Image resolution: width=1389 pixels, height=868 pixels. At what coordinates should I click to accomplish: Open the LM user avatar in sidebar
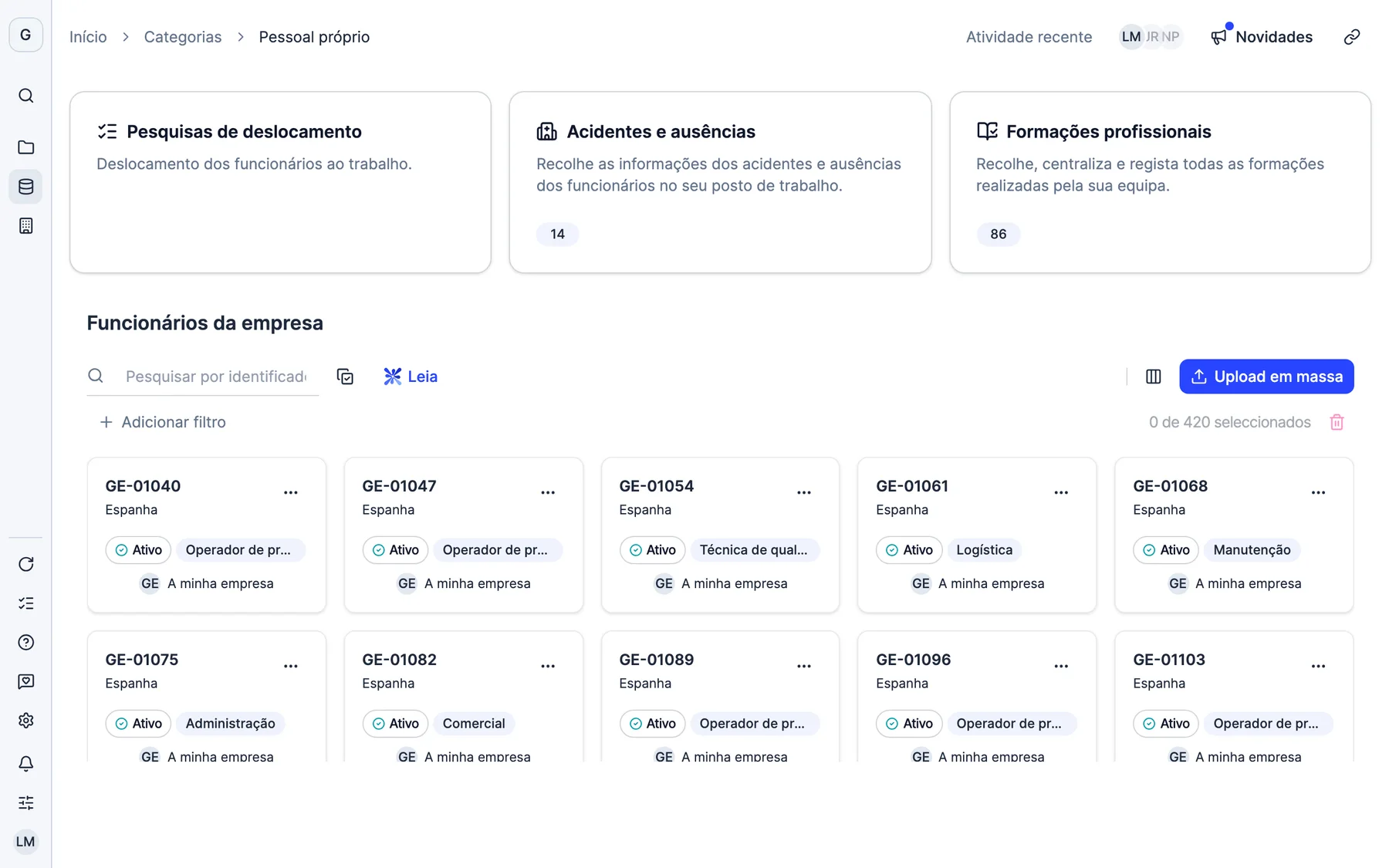25,842
